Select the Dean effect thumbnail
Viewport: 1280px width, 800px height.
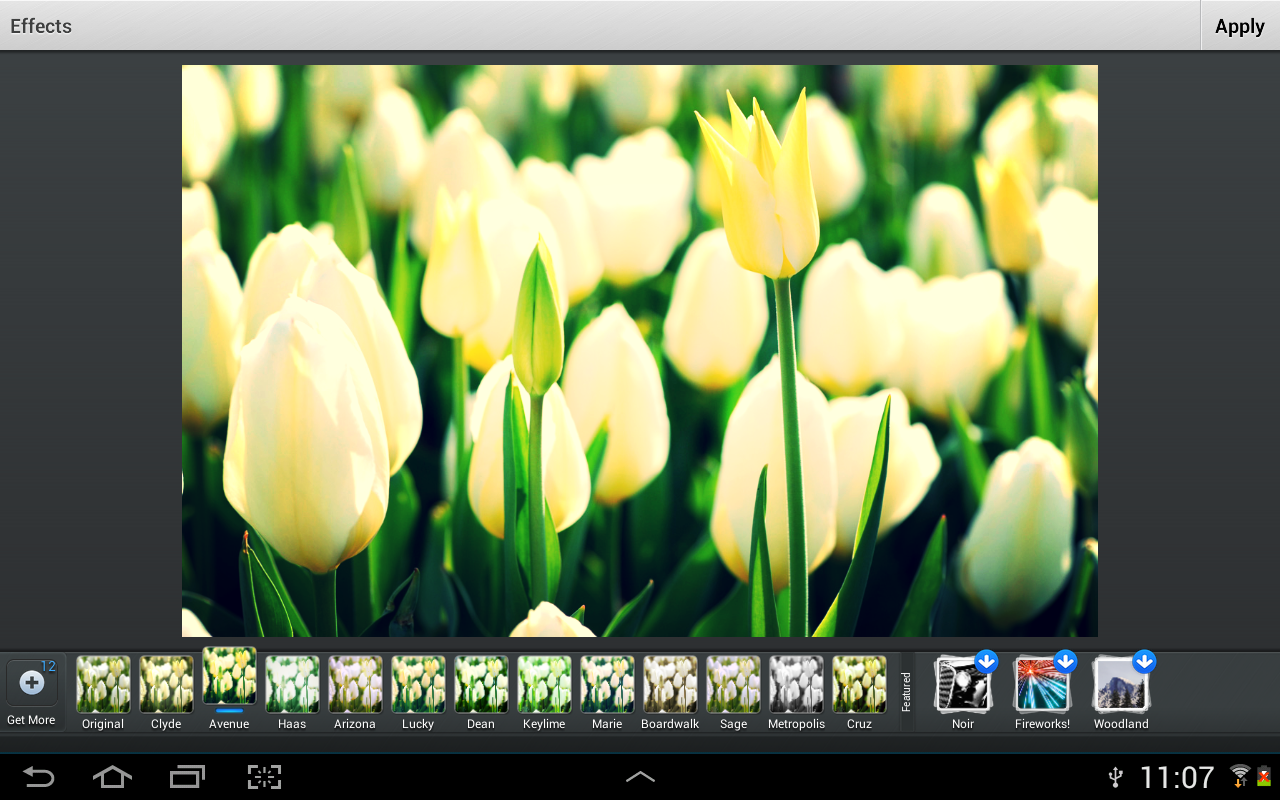481,692
